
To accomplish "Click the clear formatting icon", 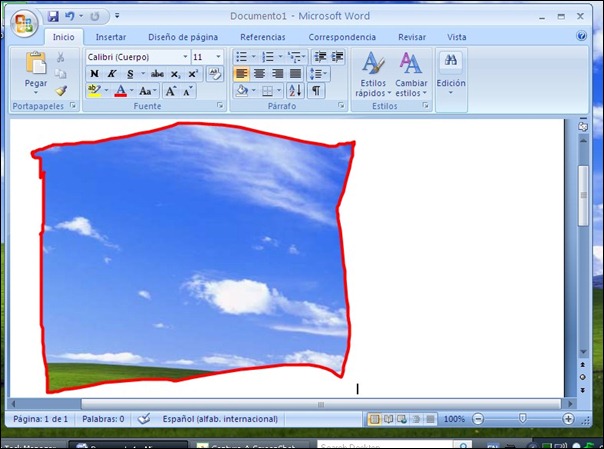I will [215, 74].
